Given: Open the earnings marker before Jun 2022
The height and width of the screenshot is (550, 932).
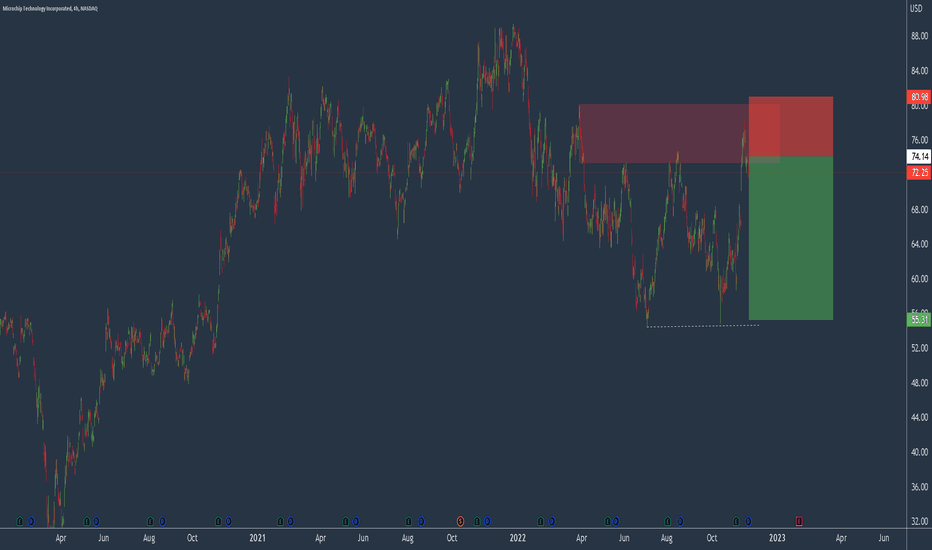Looking at the screenshot, I should 607,521.
